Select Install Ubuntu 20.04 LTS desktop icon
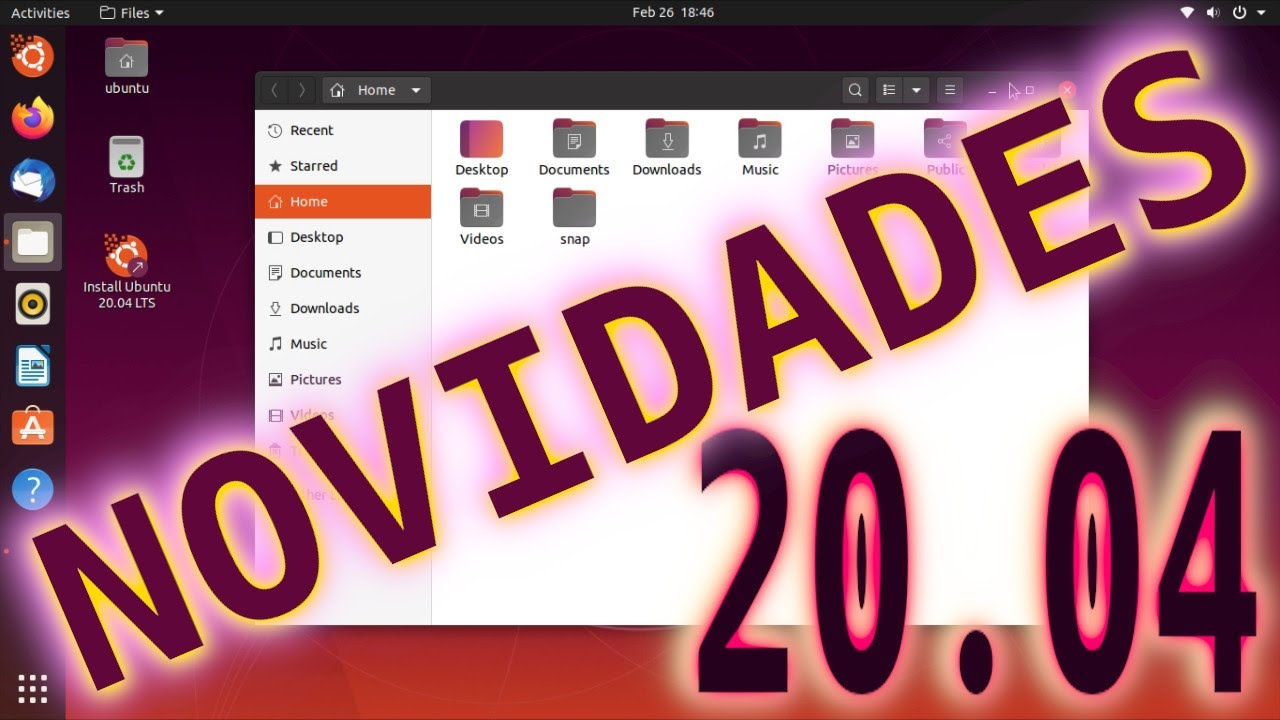The width and height of the screenshot is (1280, 720). click(x=127, y=272)
